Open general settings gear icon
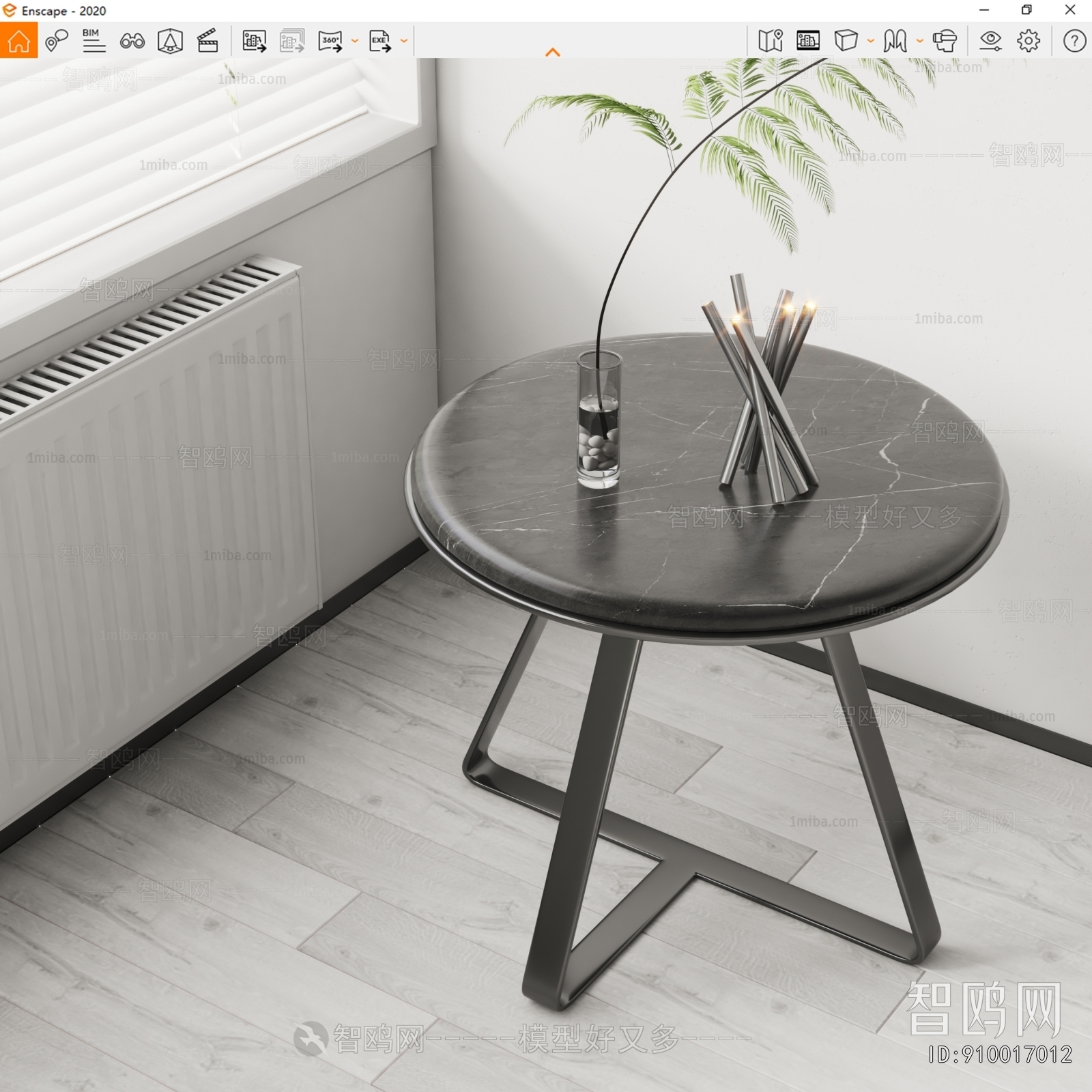This screenshot has width=1092, height=1092. pyautogui.click(x=1029, y=41)
